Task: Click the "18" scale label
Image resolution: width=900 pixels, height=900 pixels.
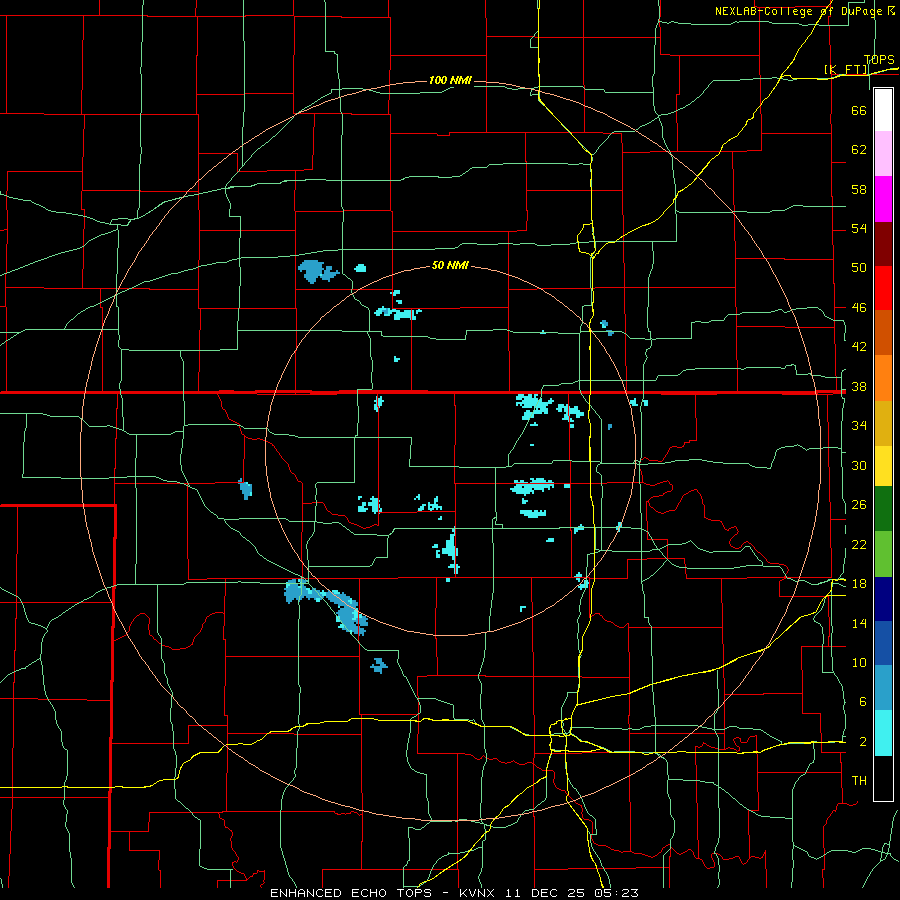Action: pyautogui.click(x=859, y=584)
